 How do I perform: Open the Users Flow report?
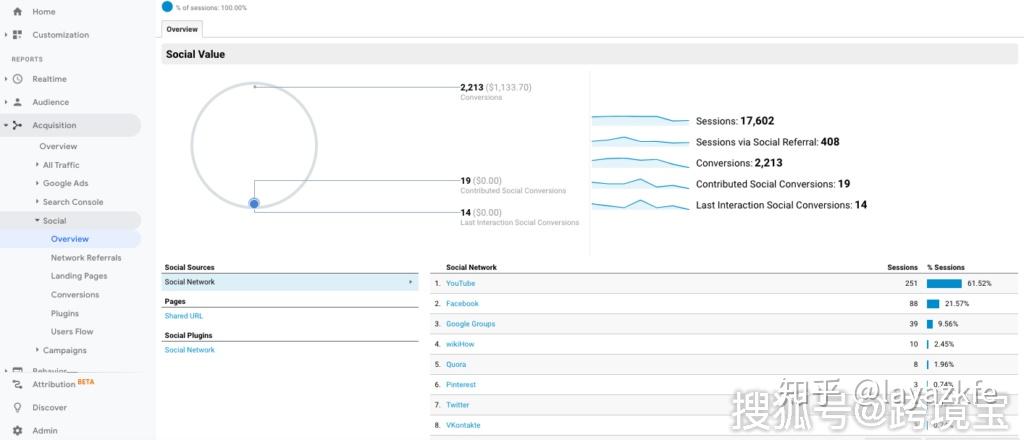[72, 332]
